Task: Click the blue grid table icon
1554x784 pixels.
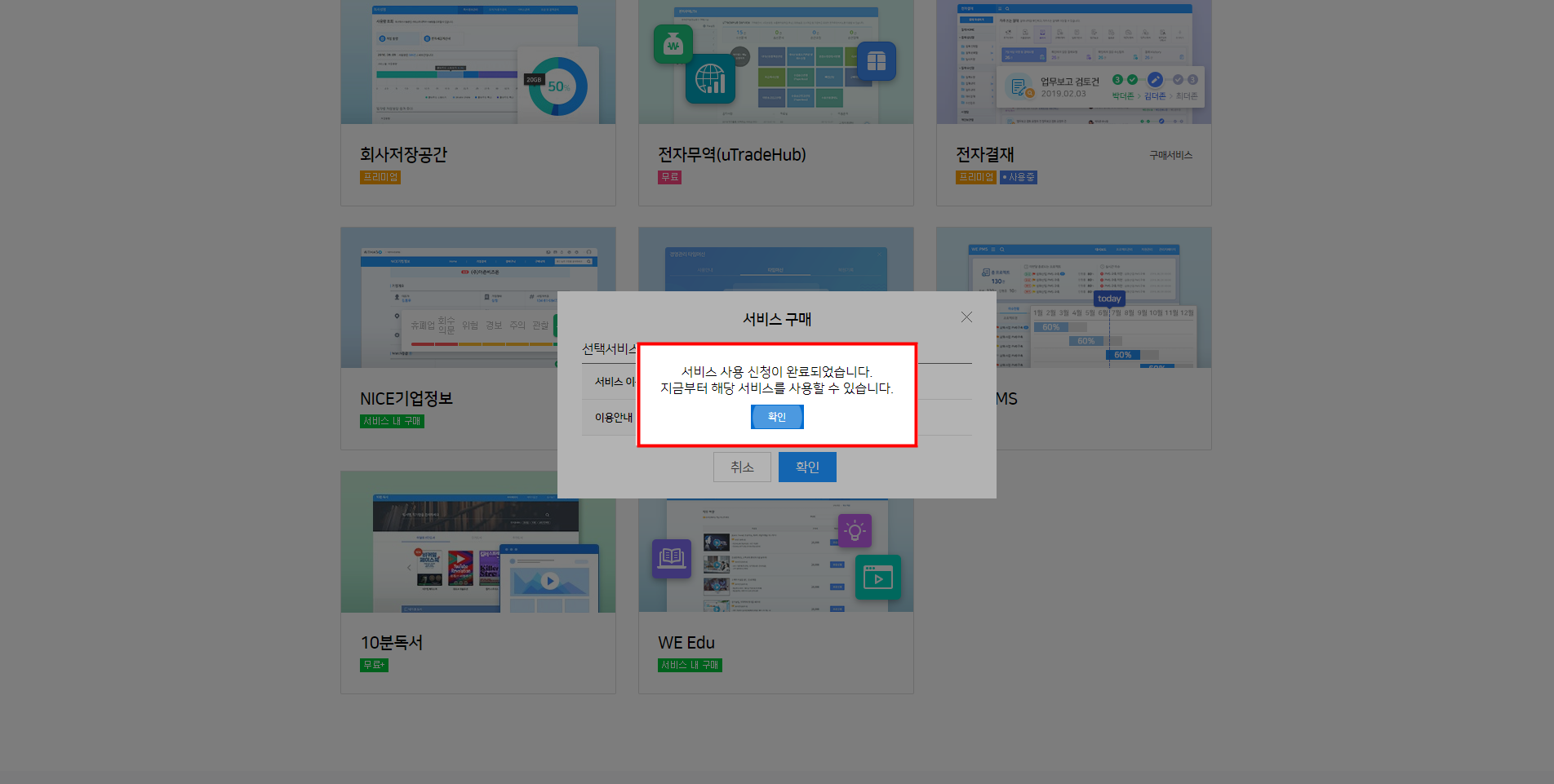Action: pyautogui.click(x=877, y=61)
